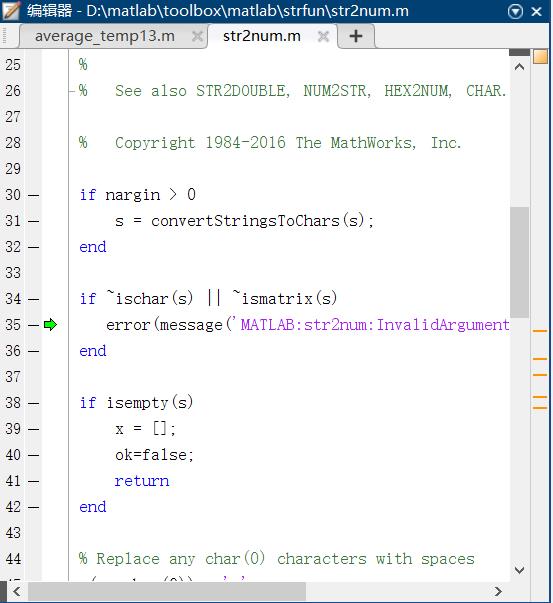Close the editor panel

point(536,12)
